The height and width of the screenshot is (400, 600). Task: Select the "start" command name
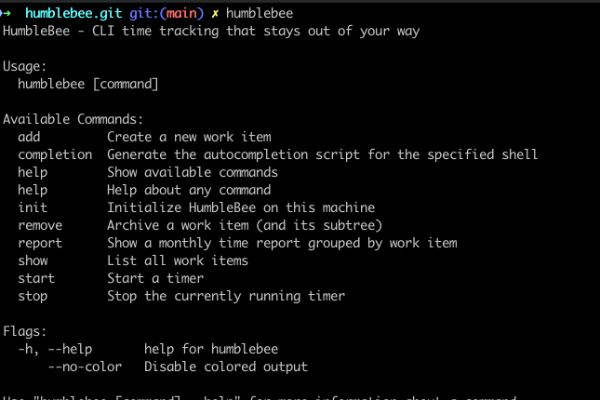[x=36, y=278]
